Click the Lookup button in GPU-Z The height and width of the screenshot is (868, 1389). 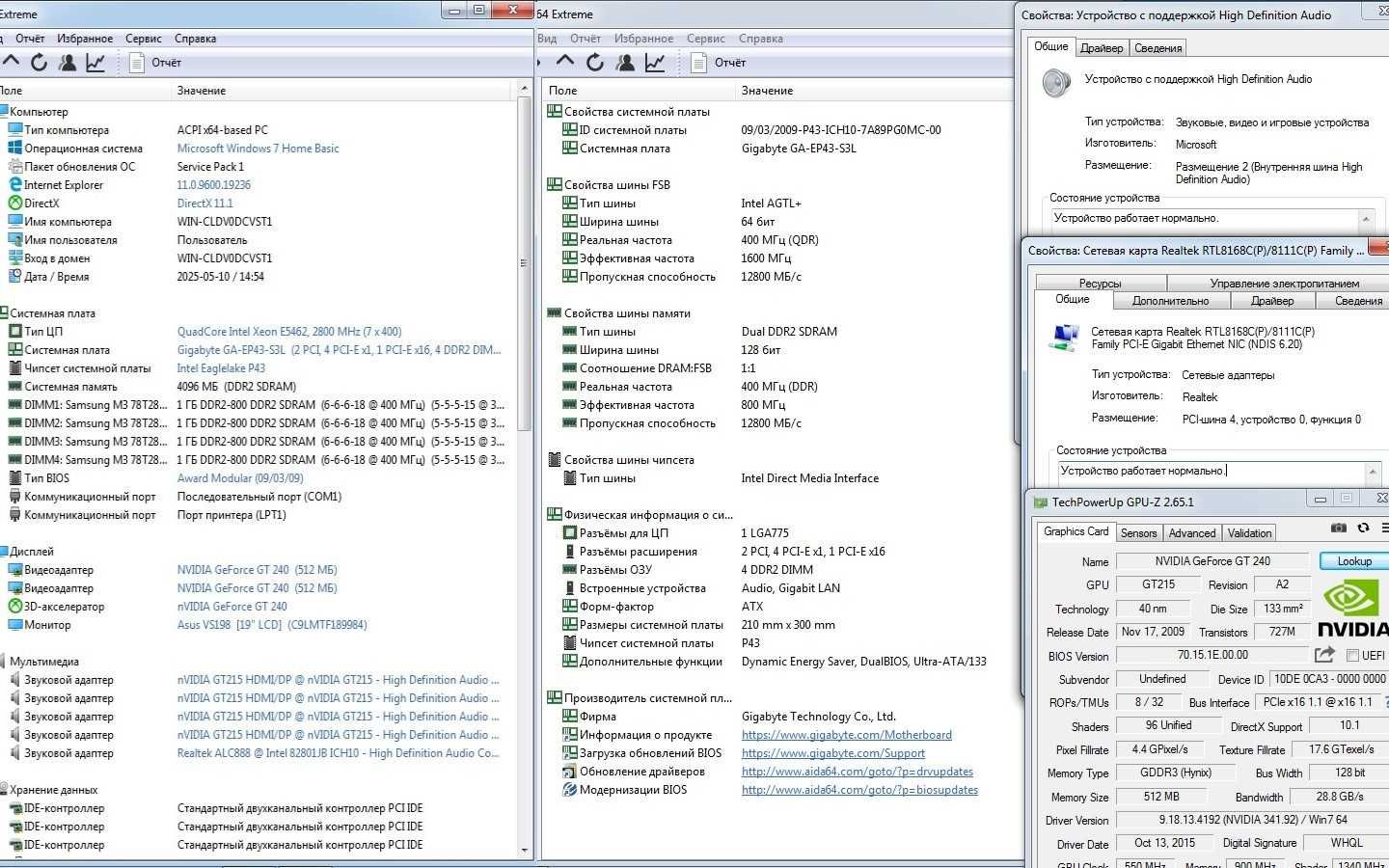tap(1353, 561)
